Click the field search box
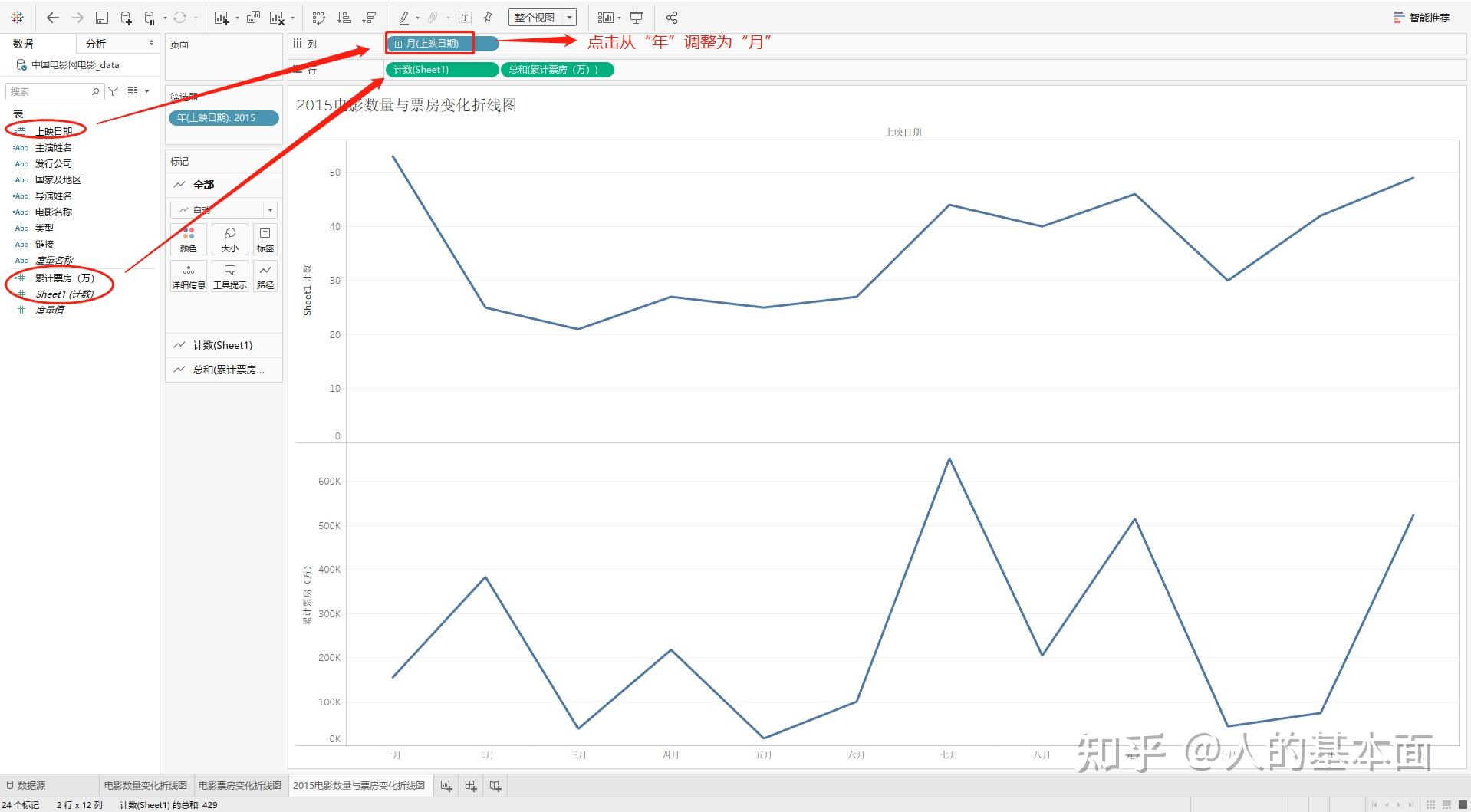Viewport: 1471px width, 812px height. click(x=54, y=91)
